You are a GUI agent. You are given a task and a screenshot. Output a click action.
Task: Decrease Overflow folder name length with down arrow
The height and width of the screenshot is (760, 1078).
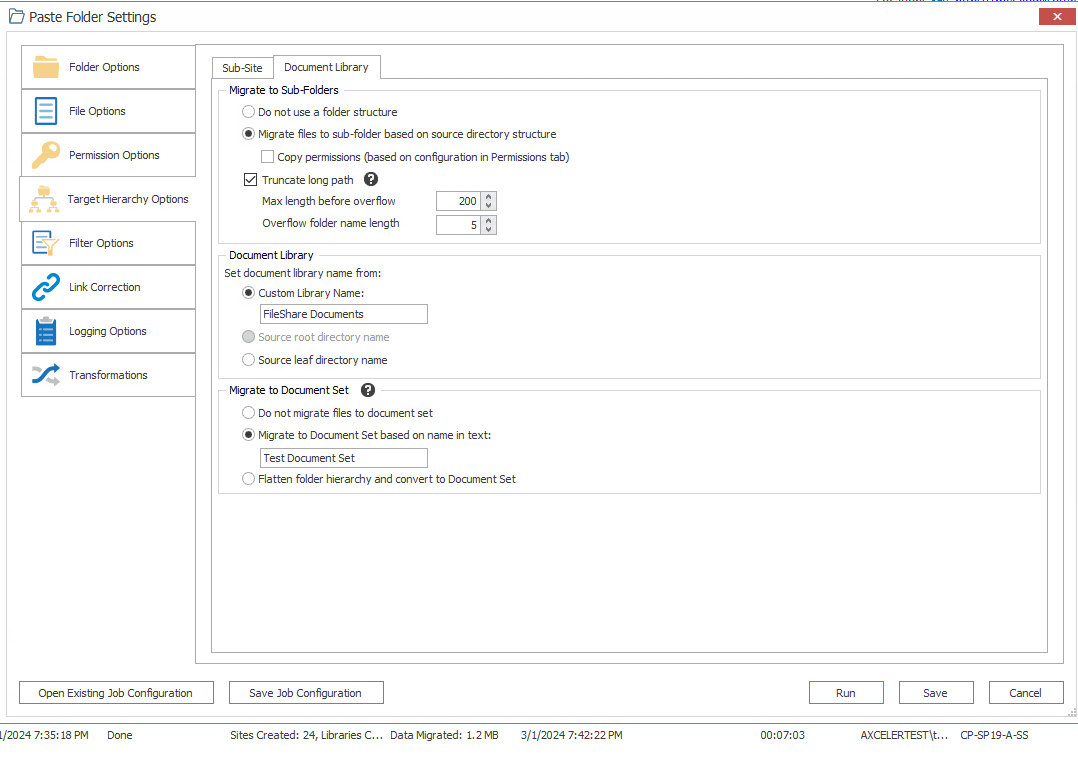click(489, 229)
